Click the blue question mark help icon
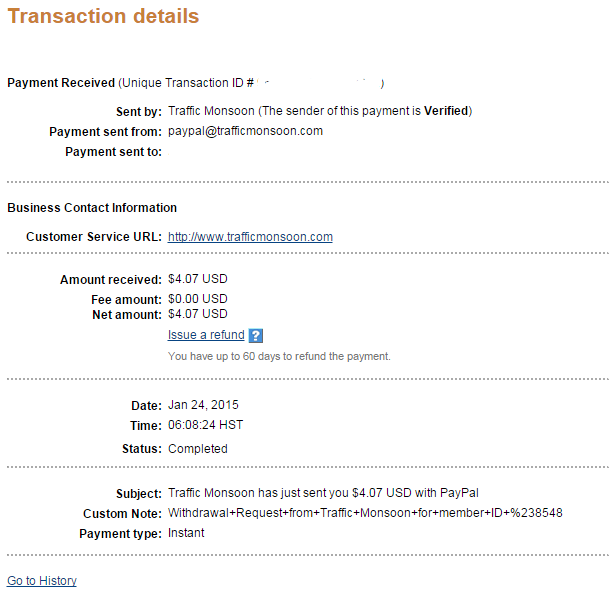 point(256,336)
